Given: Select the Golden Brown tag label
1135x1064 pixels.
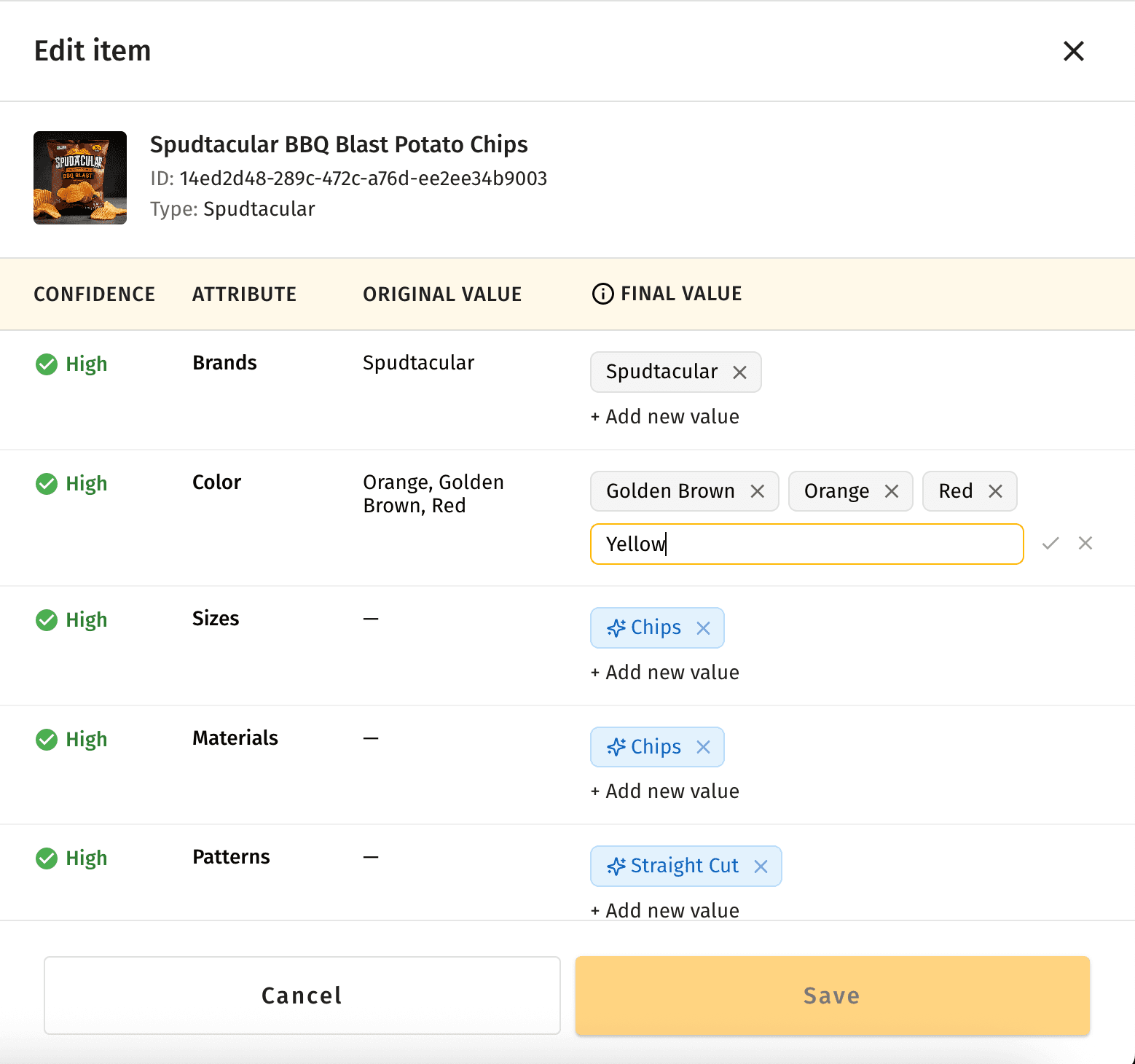Looking at the screenshot, I should tap(670, 491).
